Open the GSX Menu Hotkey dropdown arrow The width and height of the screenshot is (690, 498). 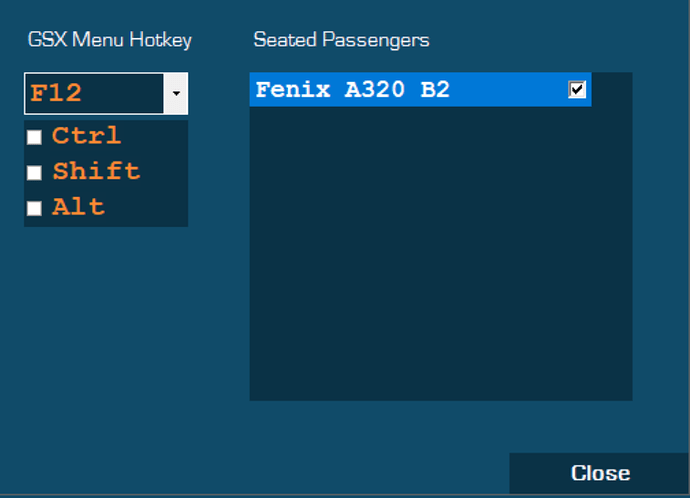176,94
